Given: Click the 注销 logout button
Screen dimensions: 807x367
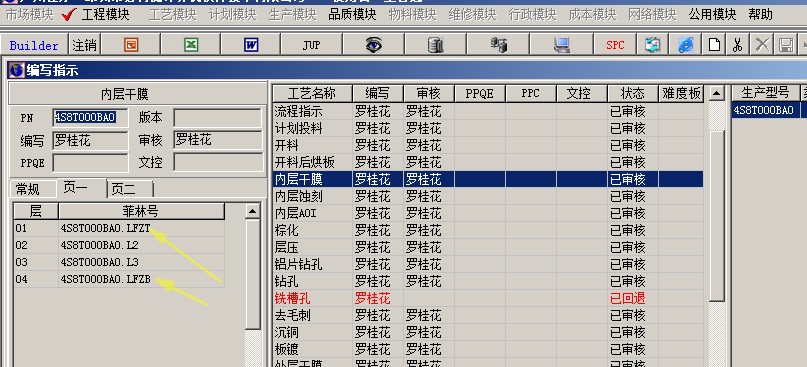Looking at the screenshot, I should pos(84,45).
